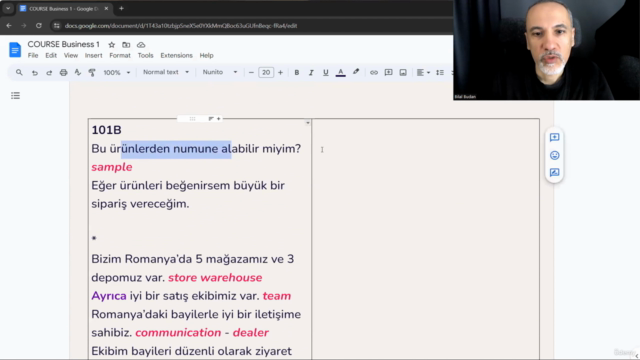
Task: Open the highlight color picker
Action: tap(356, 72)
